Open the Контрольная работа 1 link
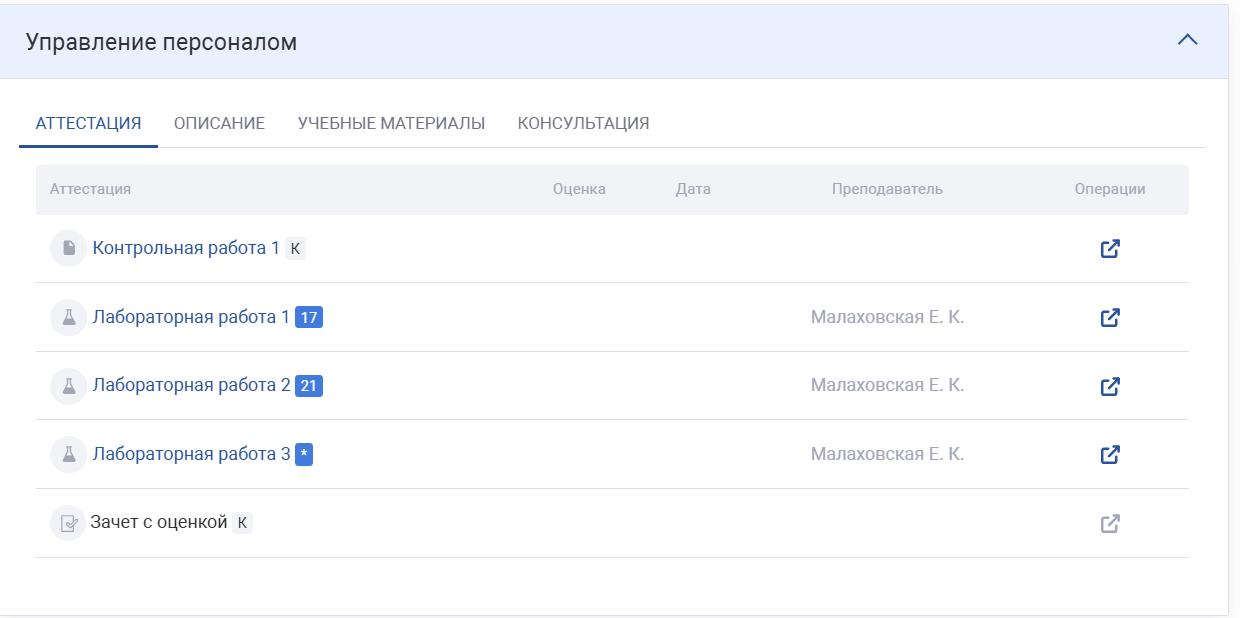The height and width of the screenshot is (618, 1240). point(186,248)
